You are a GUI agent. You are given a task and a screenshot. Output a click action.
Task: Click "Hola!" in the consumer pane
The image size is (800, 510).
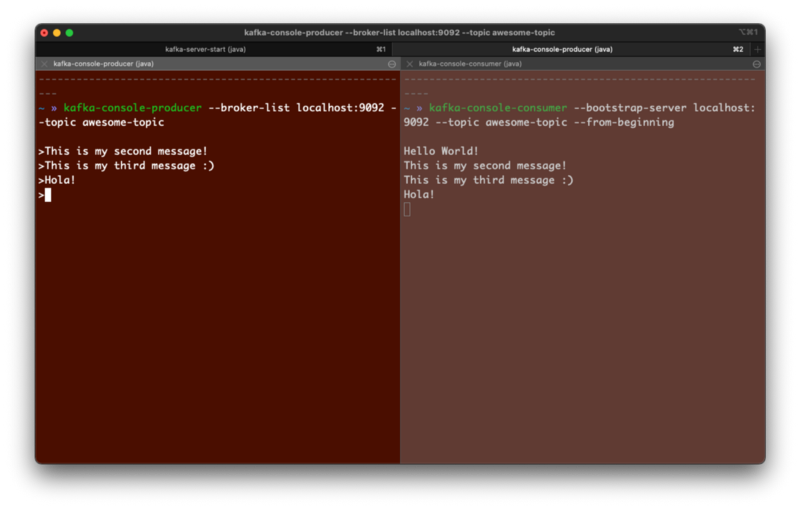coord(418,194)
